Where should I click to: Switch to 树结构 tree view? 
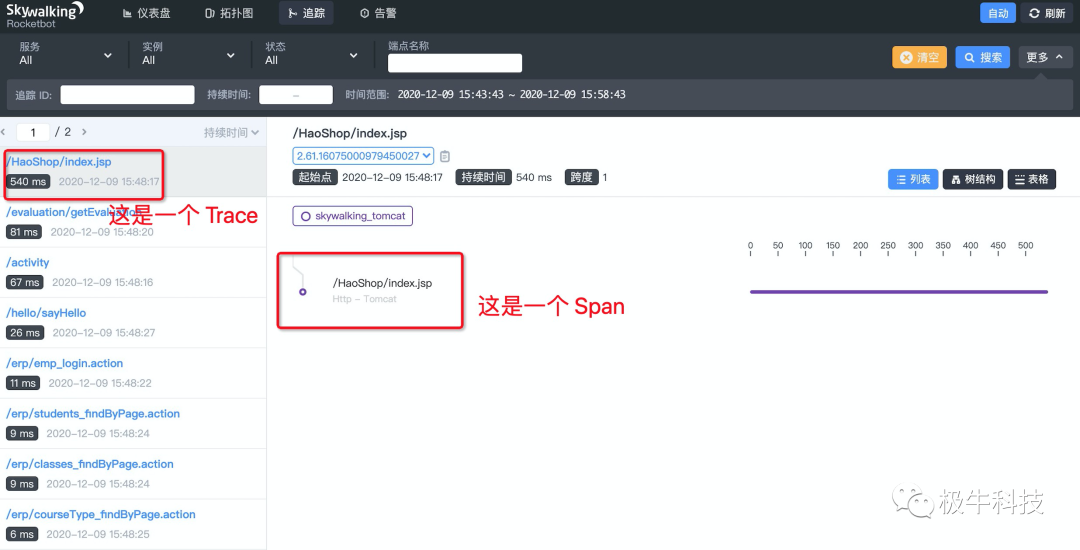(973, 179)
